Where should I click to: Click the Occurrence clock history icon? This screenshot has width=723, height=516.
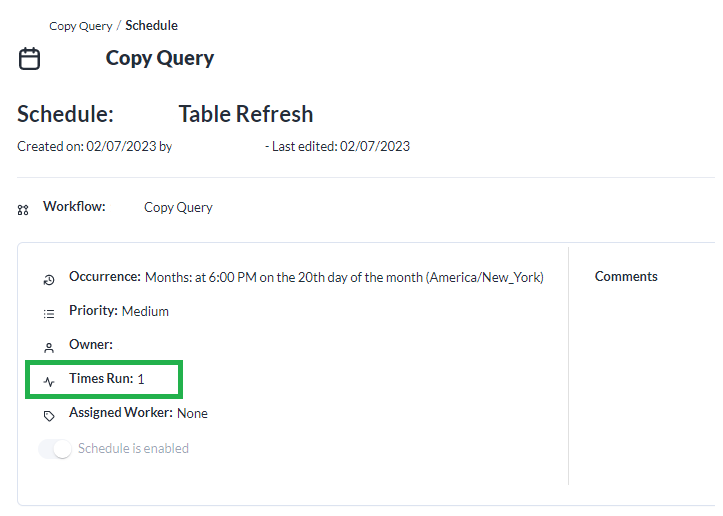49,280
